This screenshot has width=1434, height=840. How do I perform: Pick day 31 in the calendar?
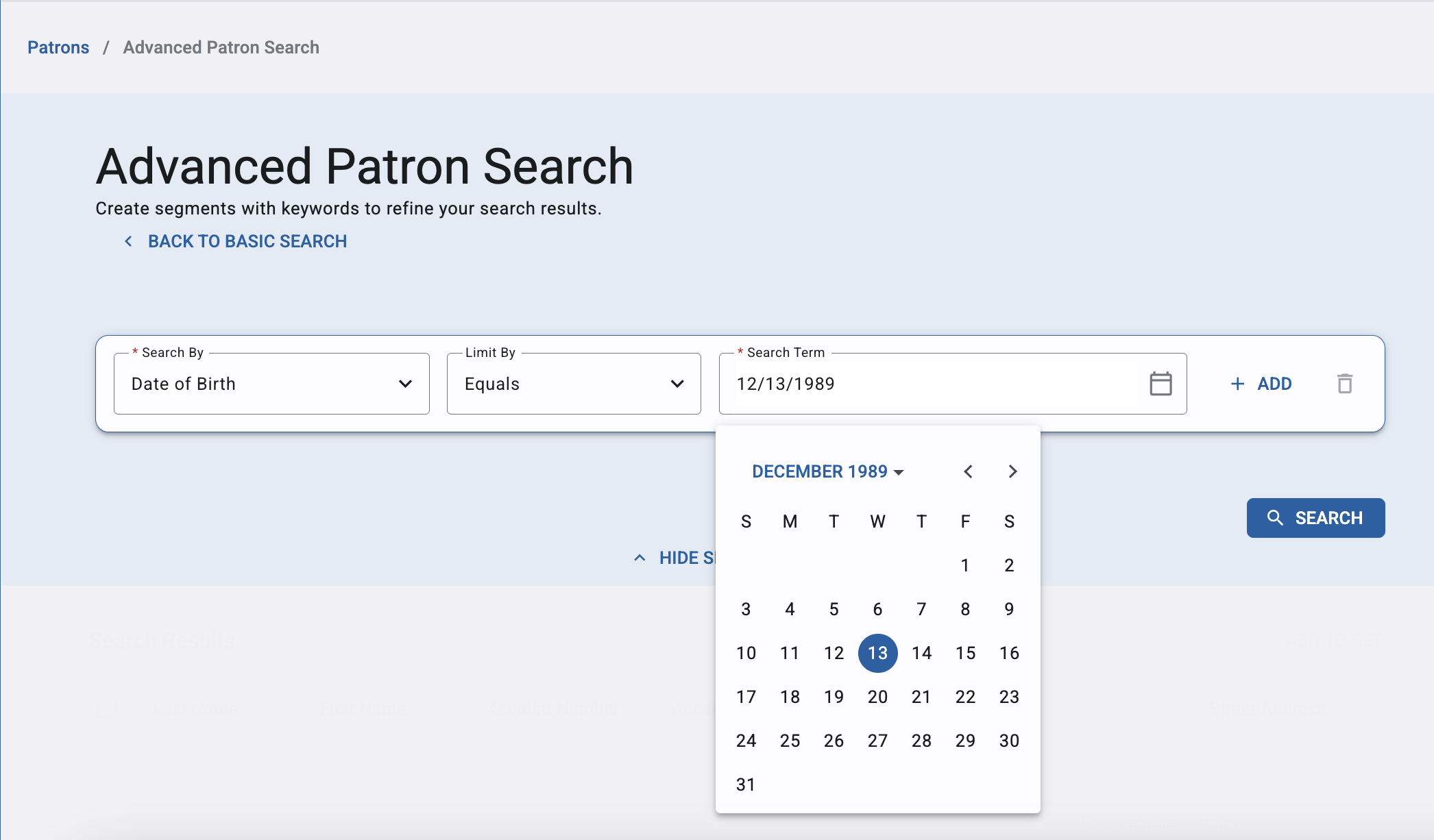pyautogui.click(x=746, y=785)
